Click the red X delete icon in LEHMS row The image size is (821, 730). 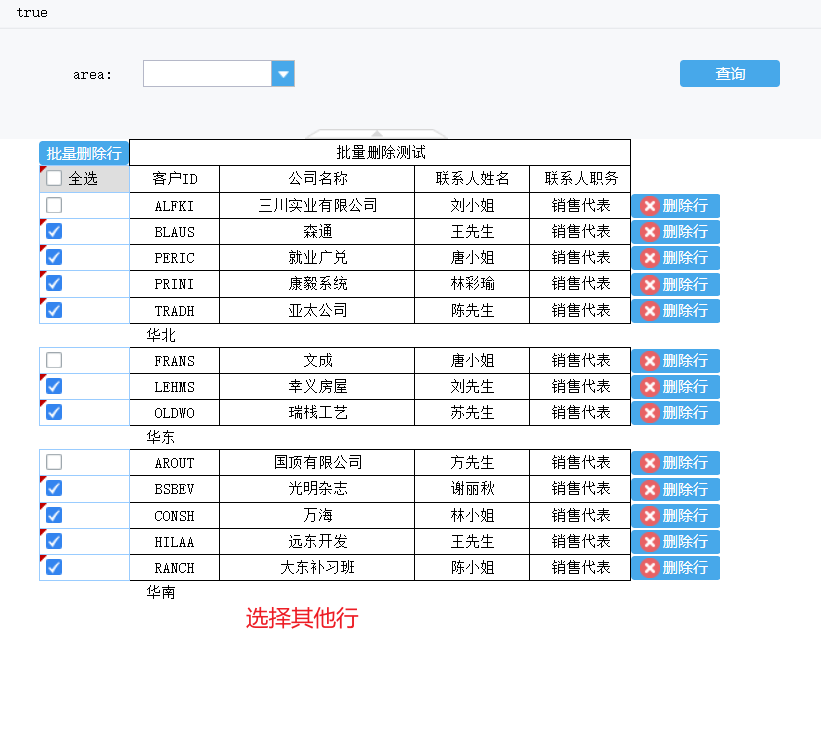[x=650, y=387]
